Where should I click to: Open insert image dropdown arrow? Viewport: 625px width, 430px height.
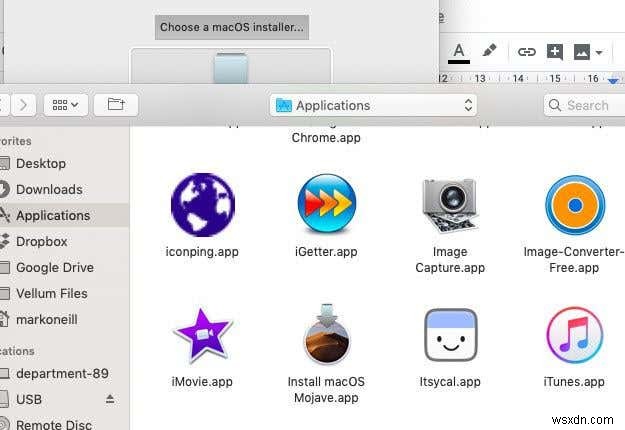pos(599,52)
